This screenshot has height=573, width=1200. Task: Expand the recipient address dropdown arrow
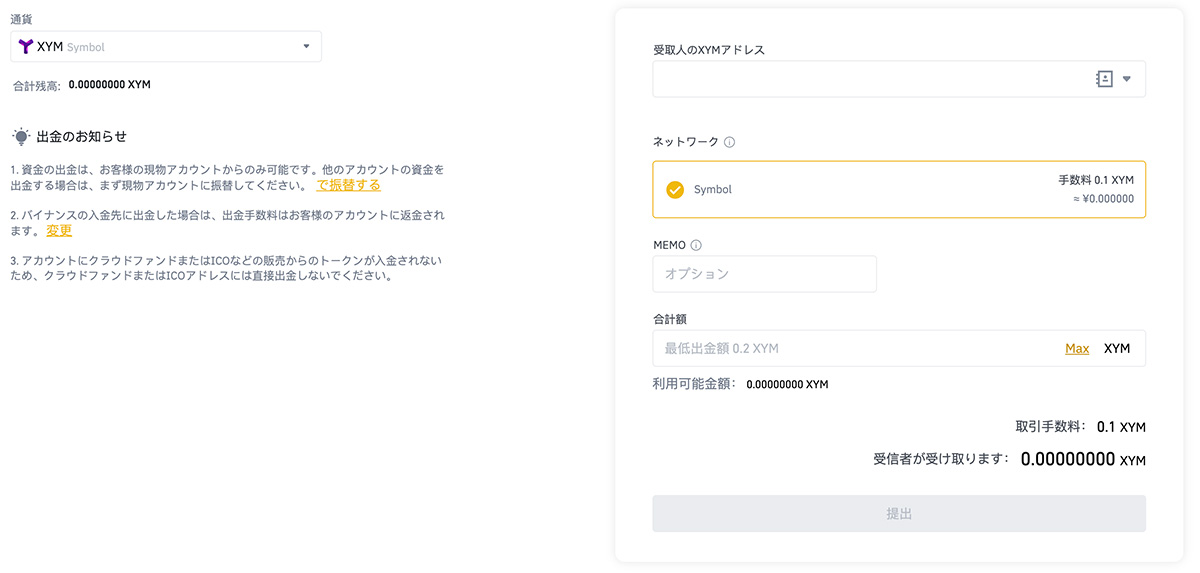[1127, 79]
